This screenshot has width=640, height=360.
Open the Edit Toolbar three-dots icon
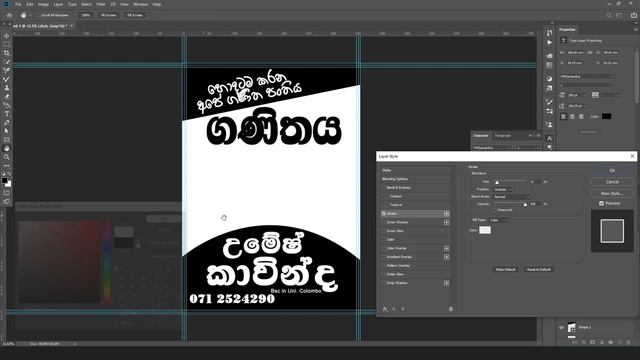[x=7, y=166]
